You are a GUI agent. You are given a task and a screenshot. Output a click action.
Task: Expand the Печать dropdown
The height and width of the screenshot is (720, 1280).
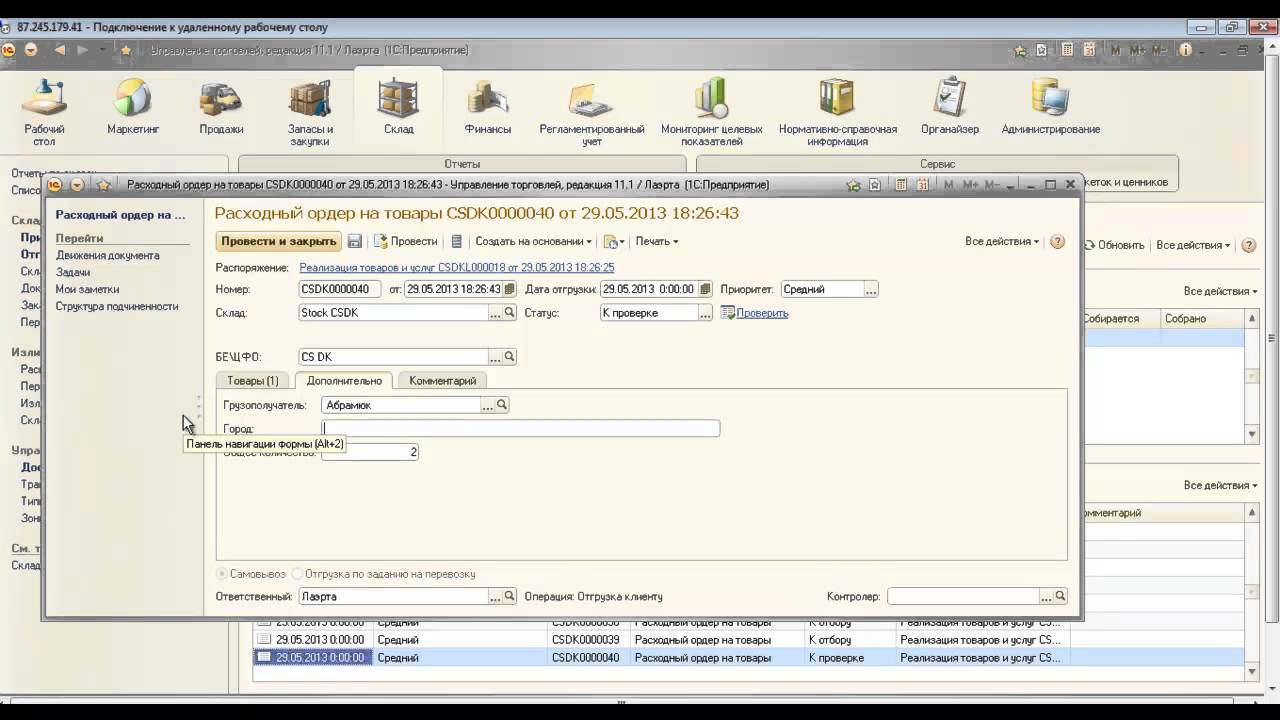click(x=656, y=241)
